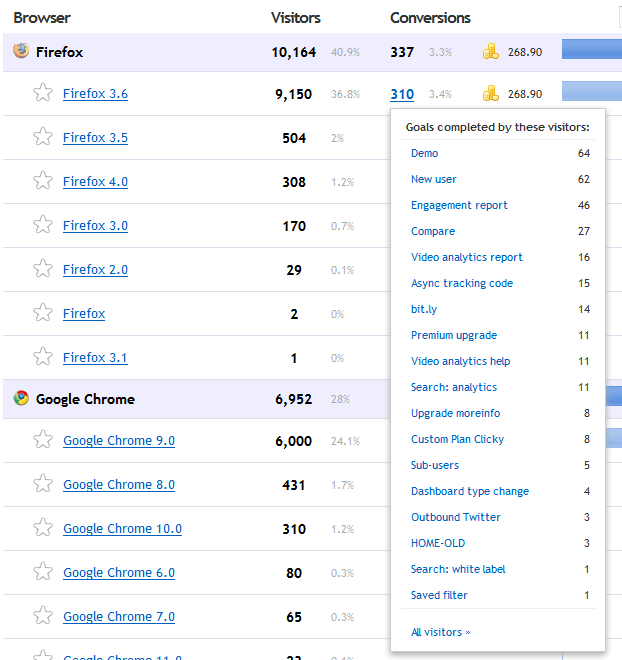Viewport: 622px width, 660px height.
Task: Click star icon beside Google Chrome 8.0
Action: click(x=42, y=484)
